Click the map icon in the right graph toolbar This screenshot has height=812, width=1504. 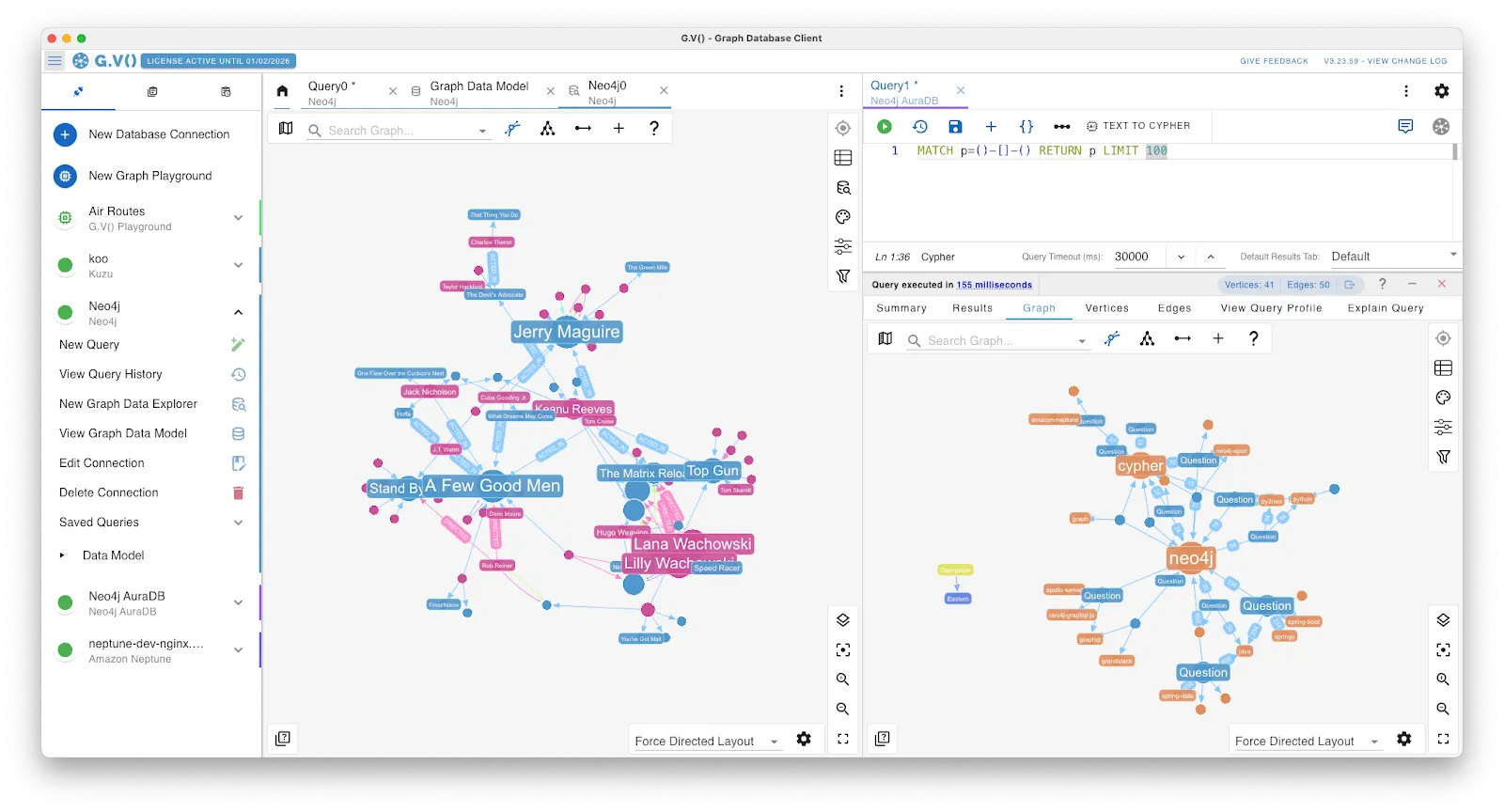pyautogui.click(x=885, y=338)
